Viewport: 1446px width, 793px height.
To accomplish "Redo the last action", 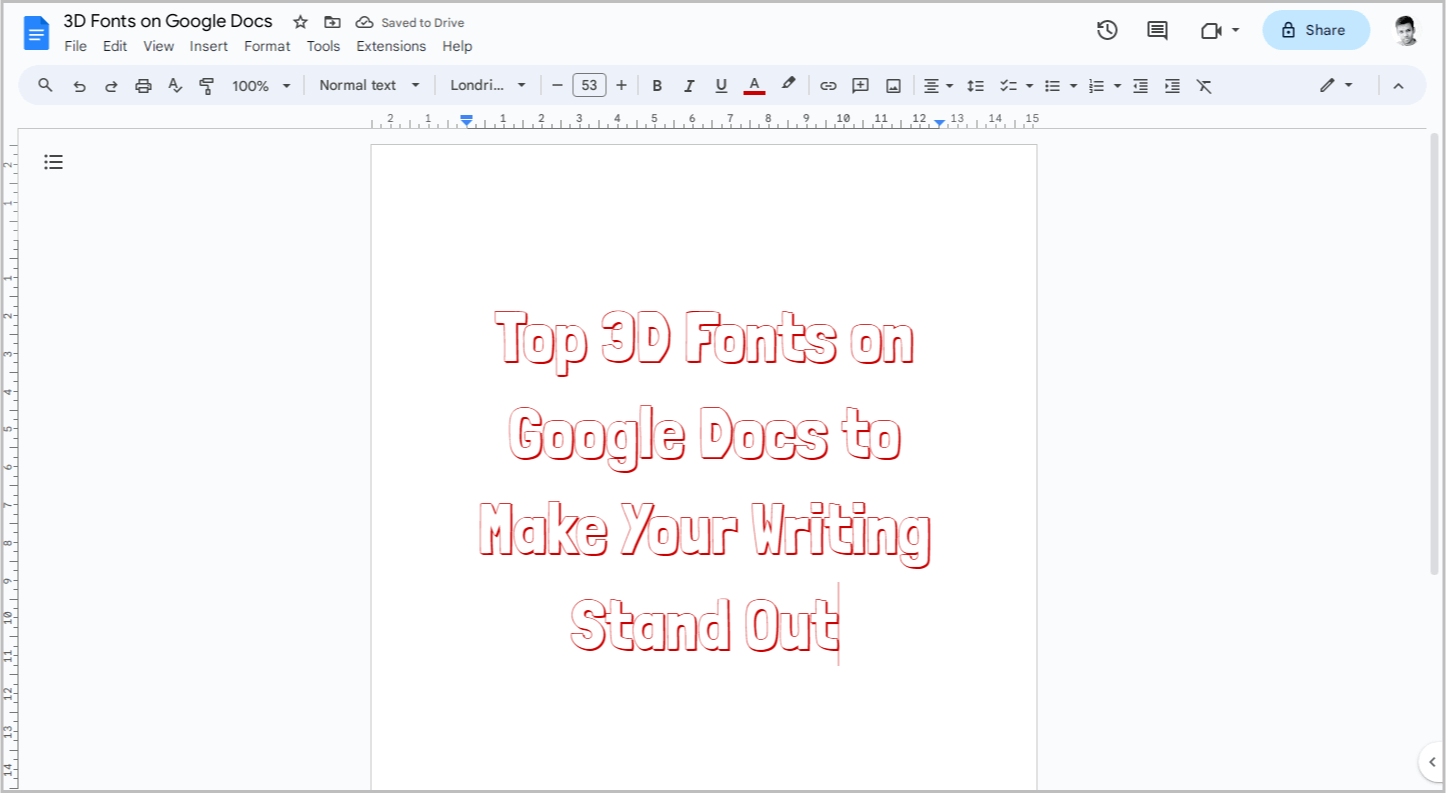I will [111, 86].
